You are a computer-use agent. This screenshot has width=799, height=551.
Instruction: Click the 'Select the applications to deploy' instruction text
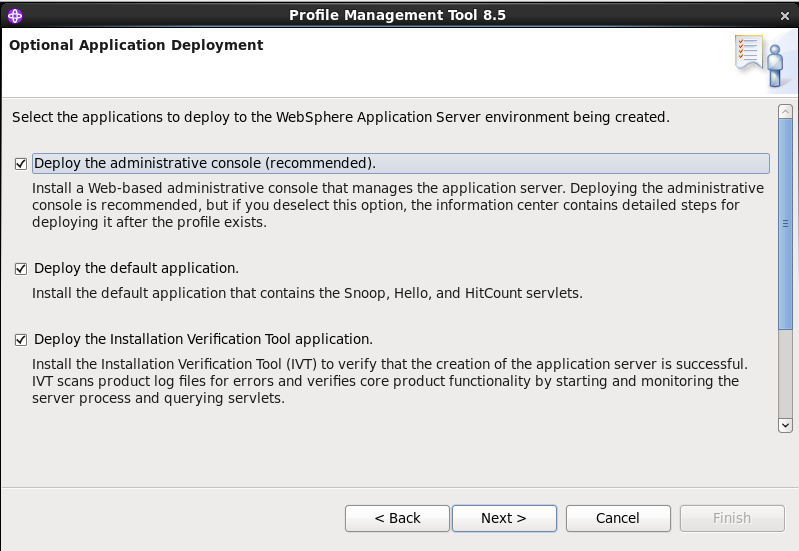point(340,117)
